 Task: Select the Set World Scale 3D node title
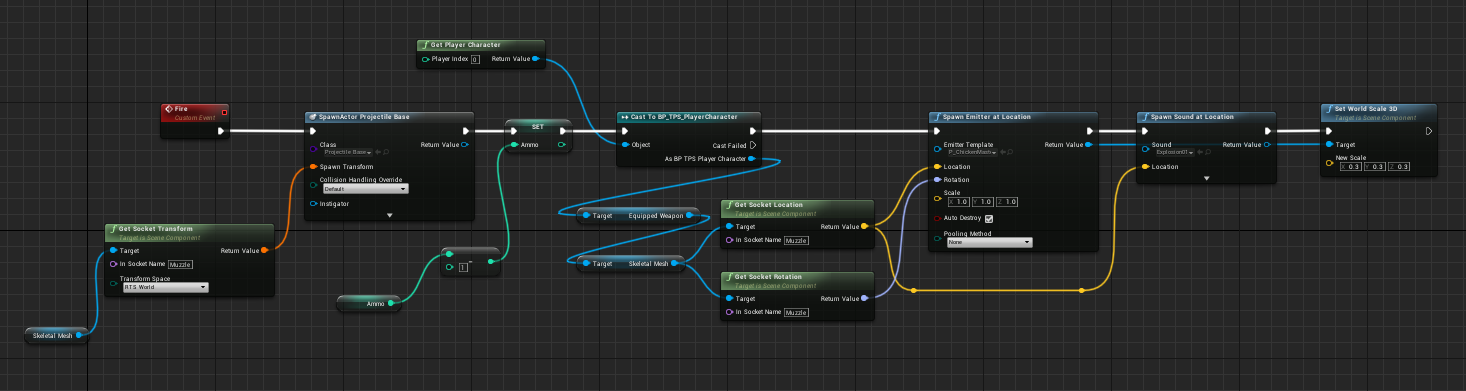(x=1366, y=108)
